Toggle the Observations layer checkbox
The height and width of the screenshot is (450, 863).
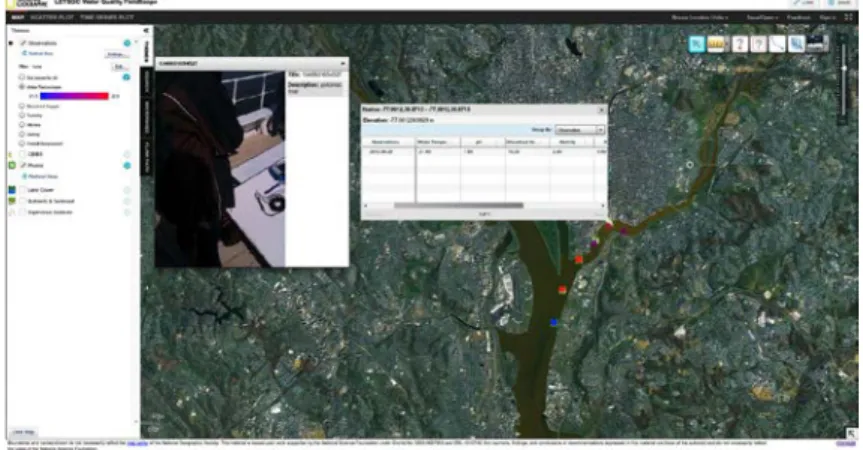[23, 43]
